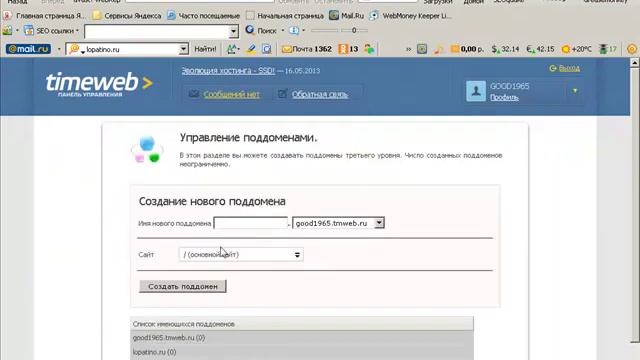
Task: Expand hidden toolbar items chevron
Action: [x=408, y=49]
